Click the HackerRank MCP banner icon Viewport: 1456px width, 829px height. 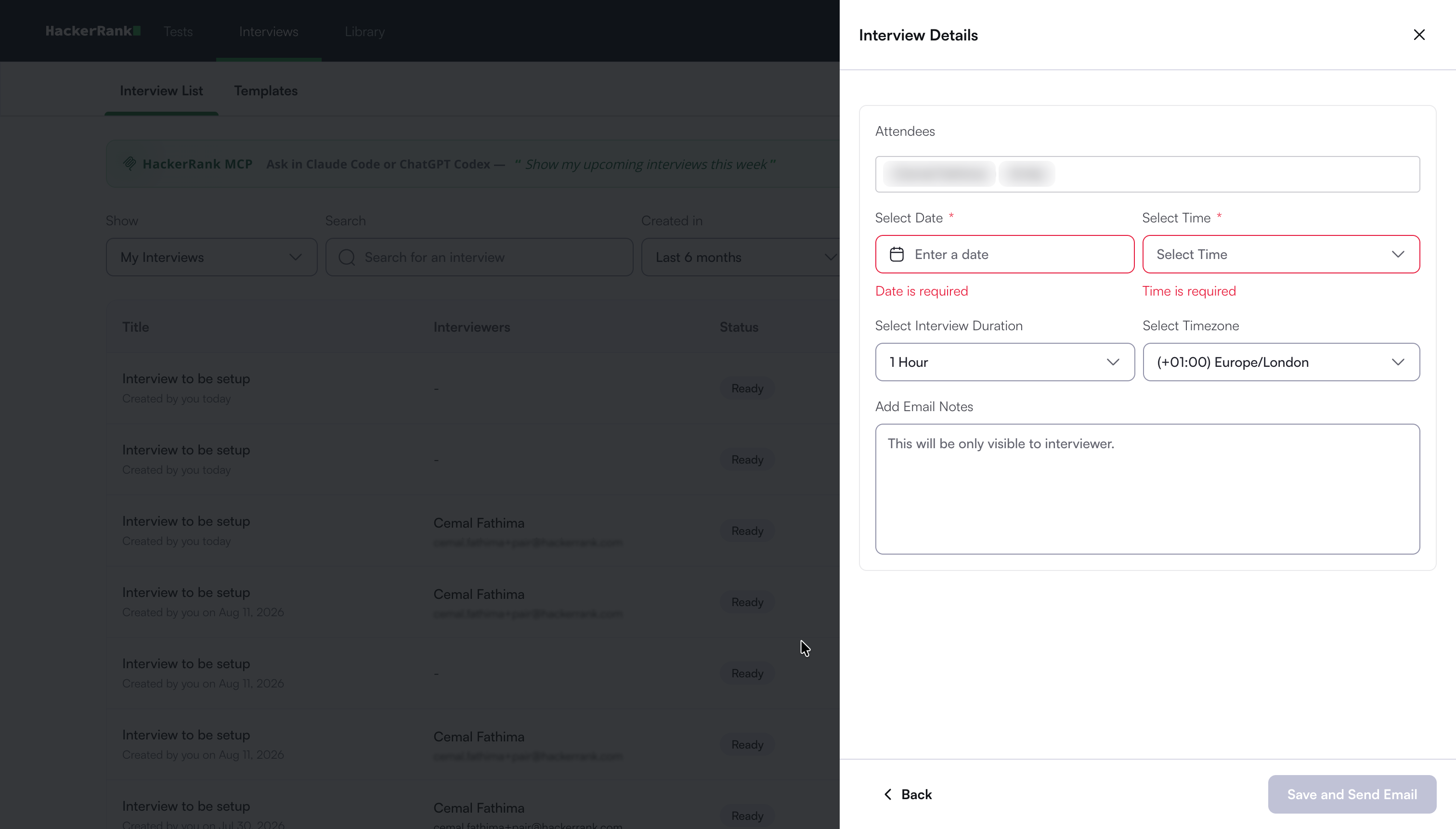coord(130,164)
